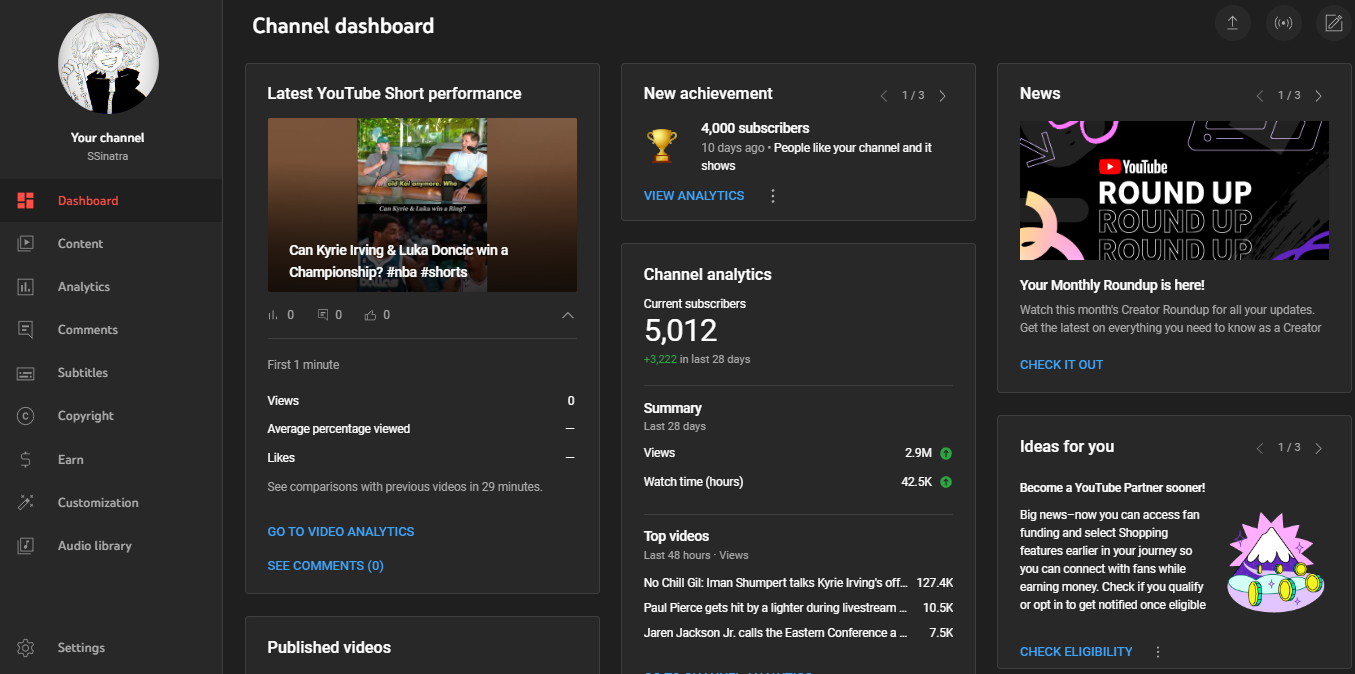Go to next achievement with right arrow

click(x=942, y=96)
